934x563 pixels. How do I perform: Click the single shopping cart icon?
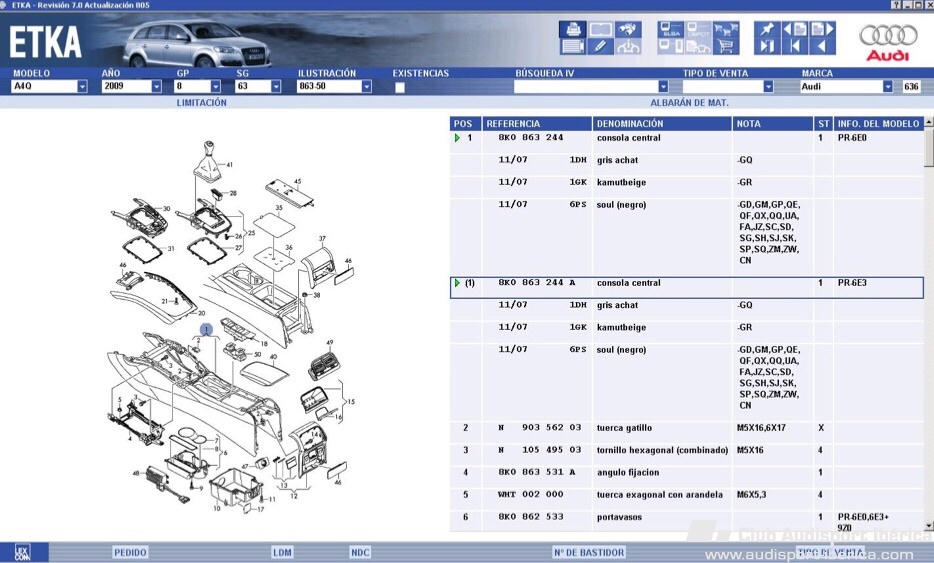[726, 46]
